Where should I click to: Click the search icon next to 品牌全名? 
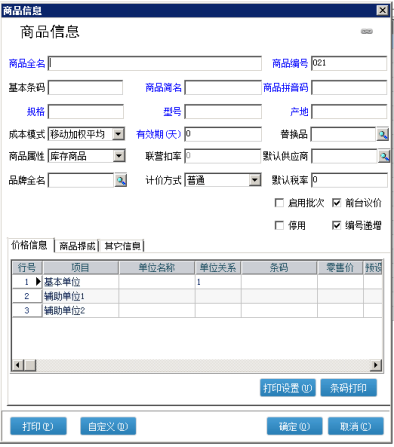click(x=120, y=180)
